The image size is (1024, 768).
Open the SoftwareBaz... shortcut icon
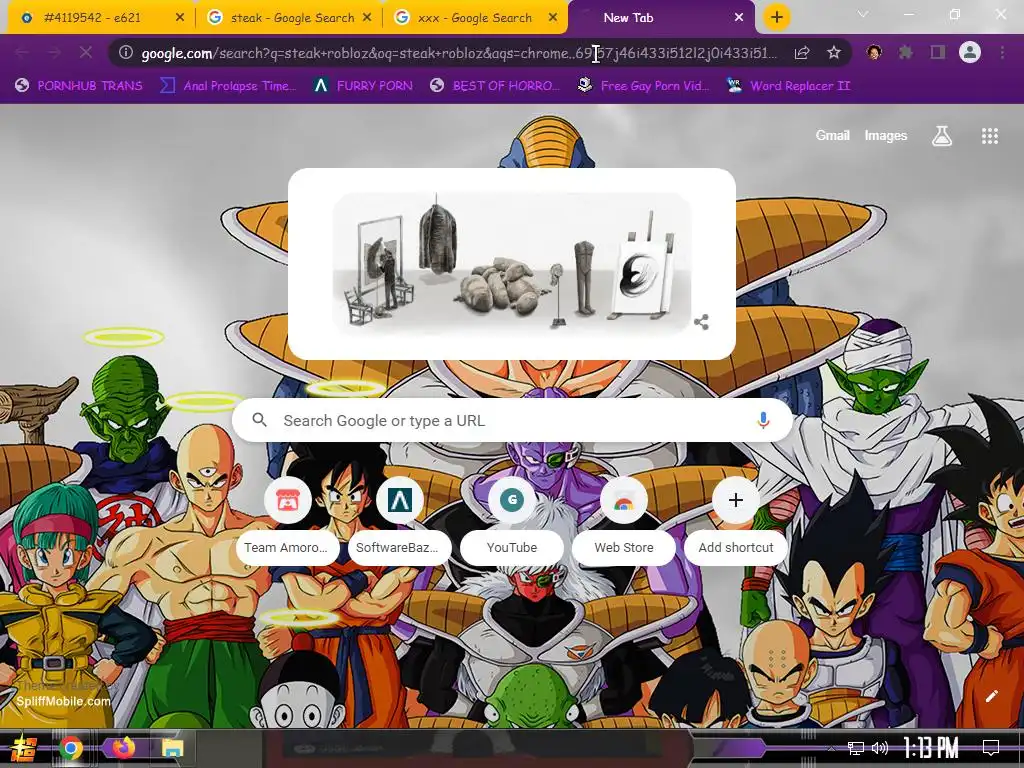coord(400,500)
